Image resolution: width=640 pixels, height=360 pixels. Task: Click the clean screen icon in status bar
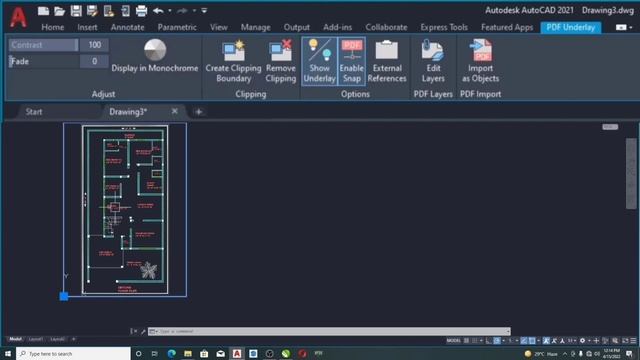pyautogui.click(x=625, y=340)
